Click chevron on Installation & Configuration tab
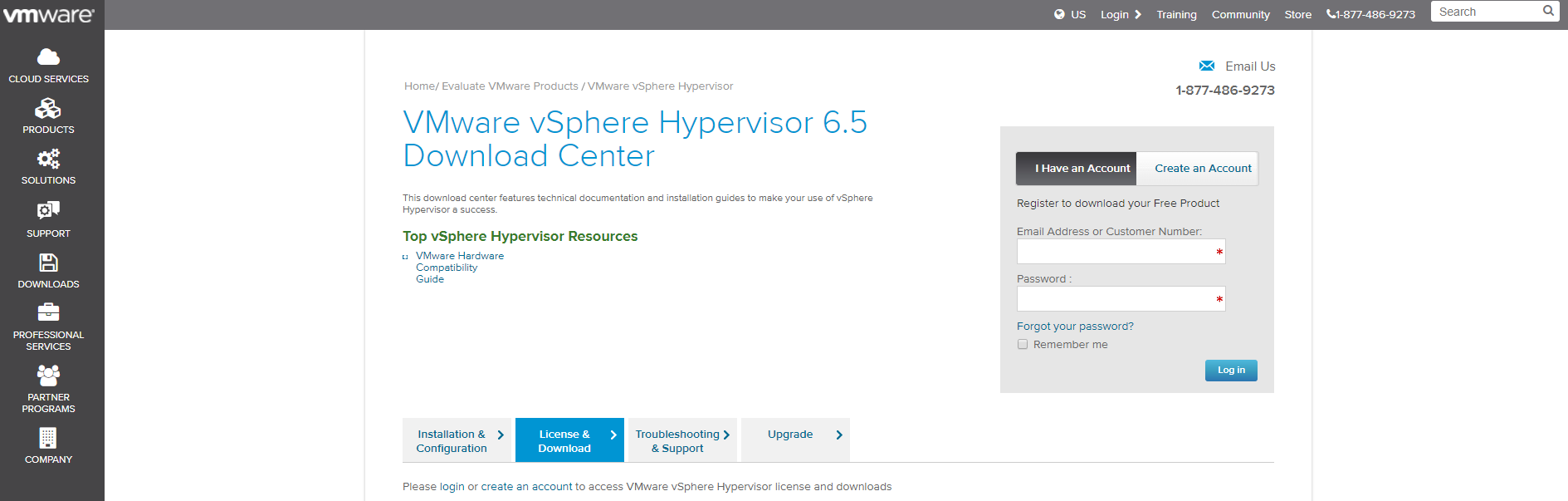Viewport: 1568px width, 501px height. click(501, 435)
